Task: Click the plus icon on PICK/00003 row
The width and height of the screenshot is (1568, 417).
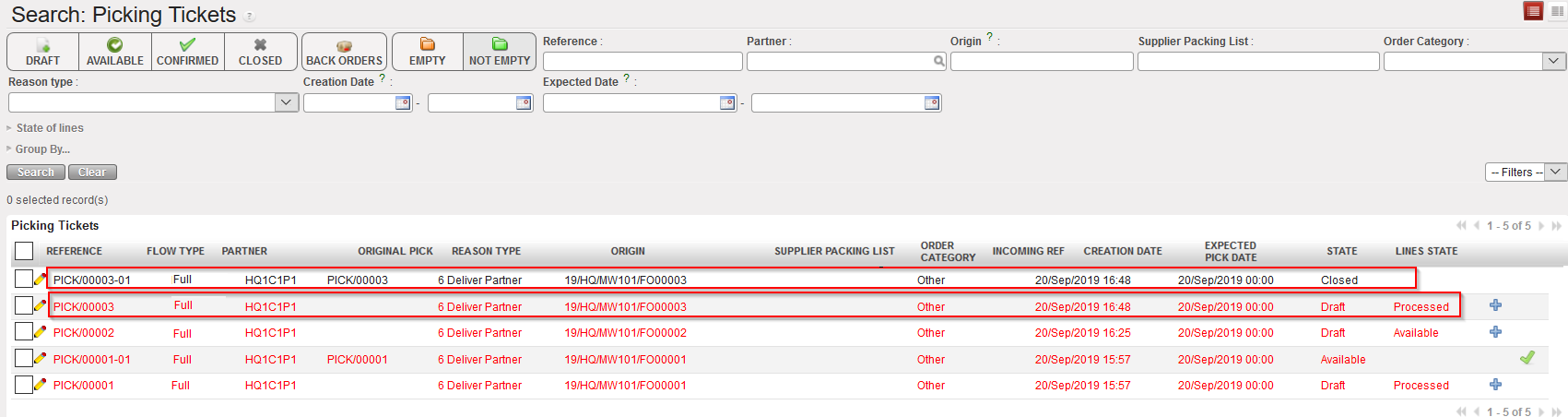Action: pos(1495,305)
